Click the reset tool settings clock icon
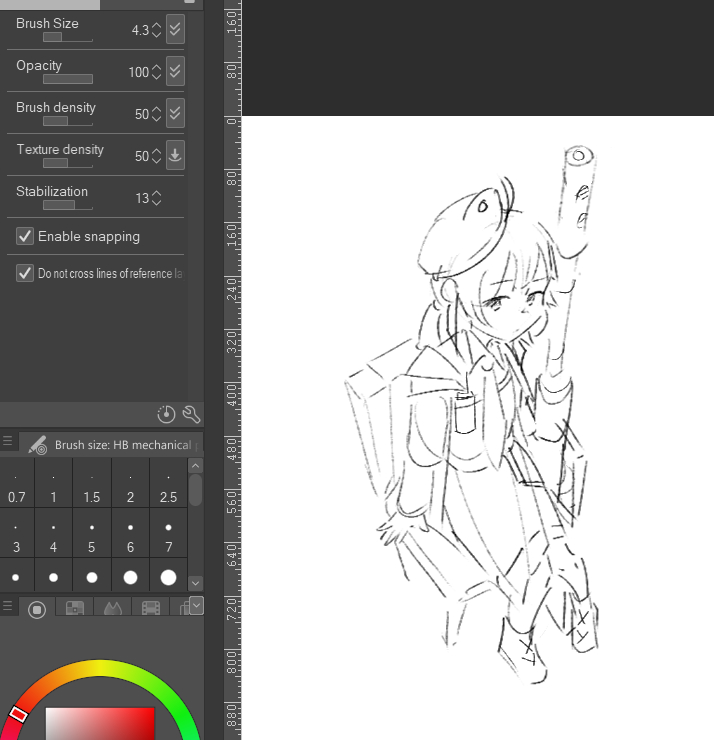714x740 pixels. pos(167,414)
